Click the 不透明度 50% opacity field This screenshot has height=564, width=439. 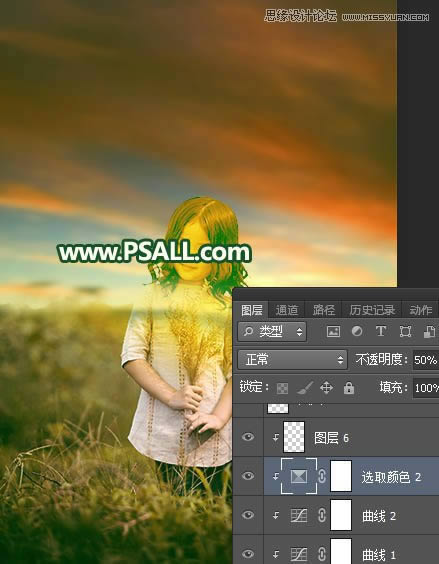426,360
